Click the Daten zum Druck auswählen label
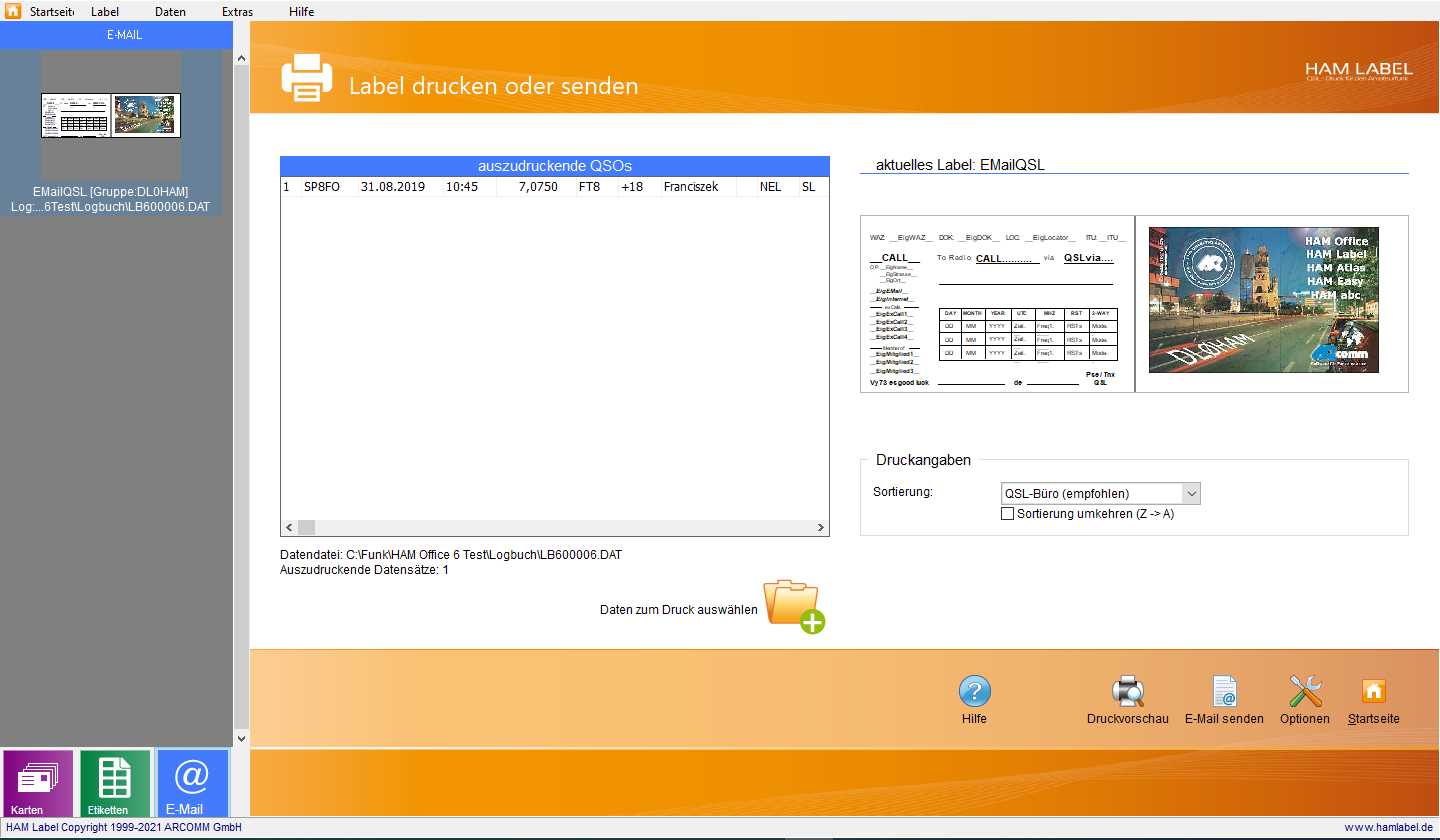Screen dimensions: 1440x840 tap(679, 610)
